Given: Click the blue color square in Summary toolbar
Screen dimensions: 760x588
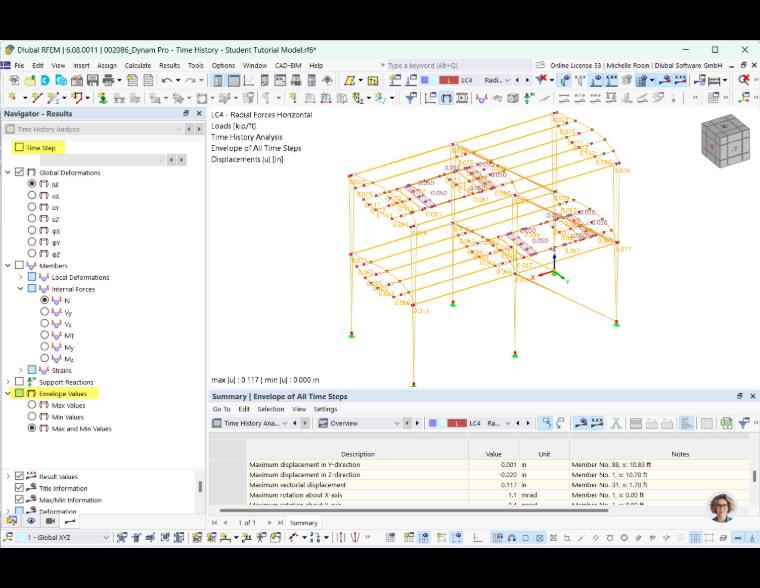Looking at the screenshot, I should coord(433,423).
